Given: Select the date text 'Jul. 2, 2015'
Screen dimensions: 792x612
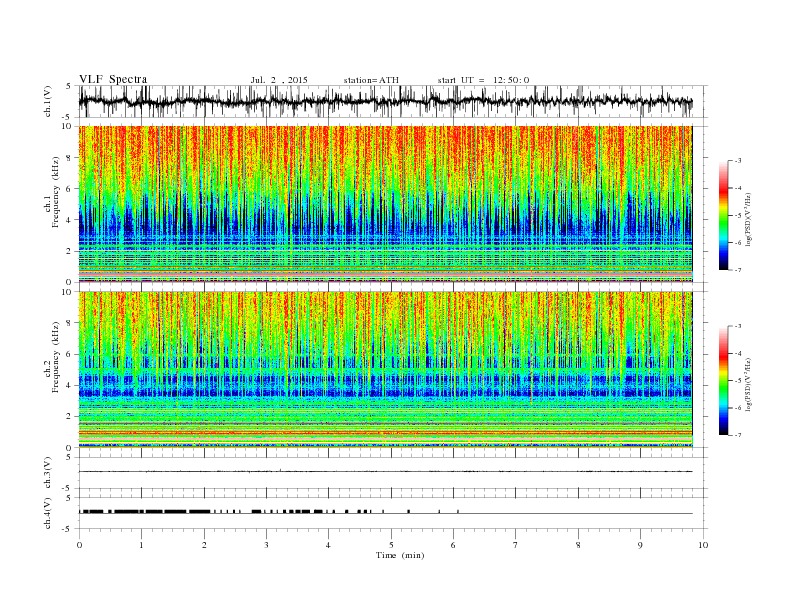Looking at the screenshot, I should pyautogui.click(x=279, y=80).
